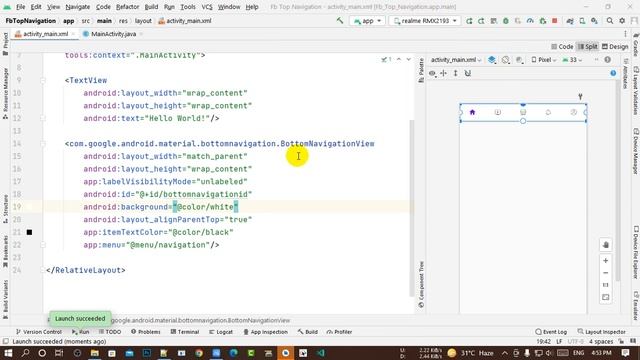The height and width of the screenshot is (360, 640).
Task: Open the Run tool window
Action: (x=80, y=332)
